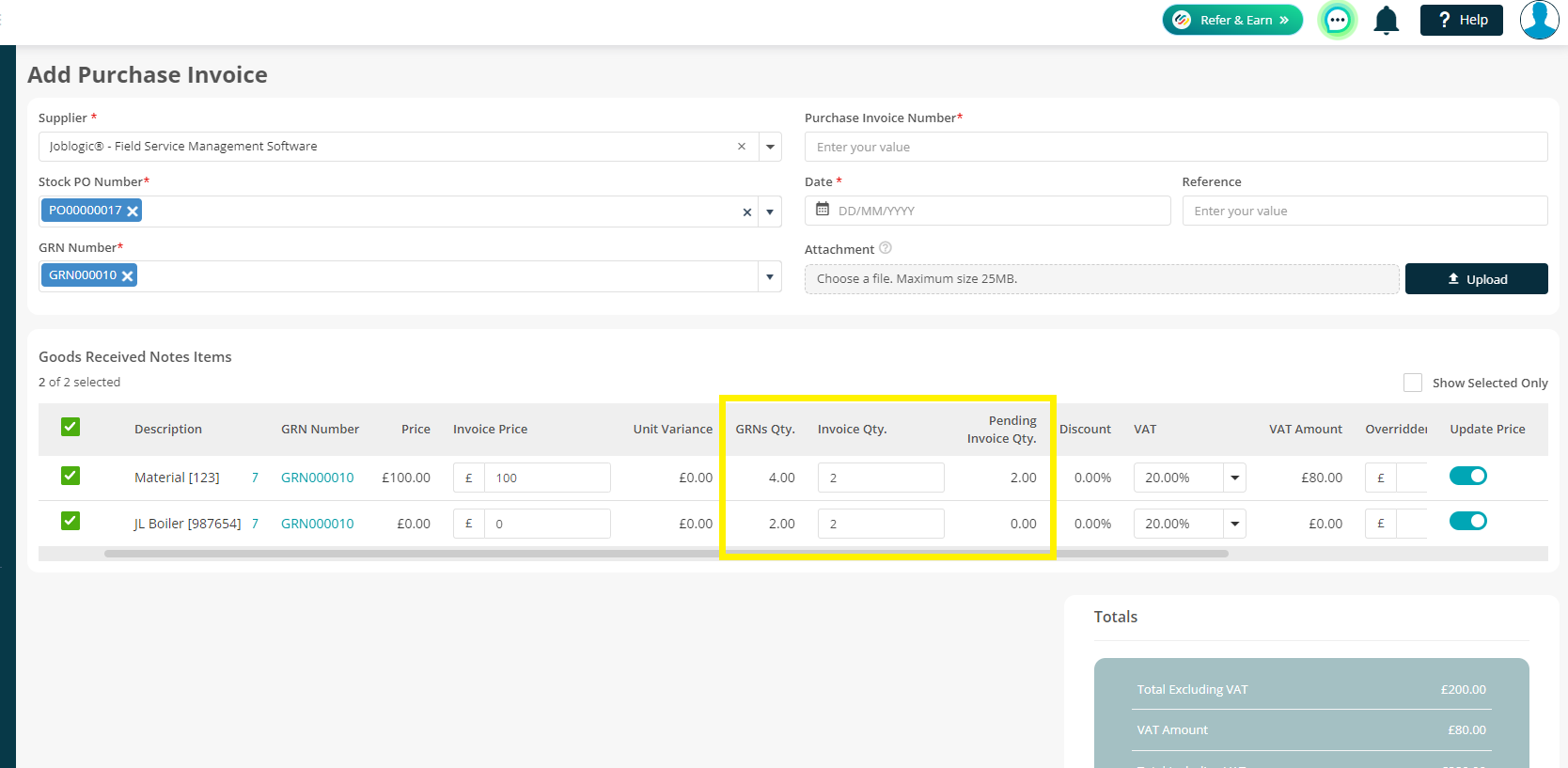Open GRN000010 link in JL Boiler row

tap(318, 524)
